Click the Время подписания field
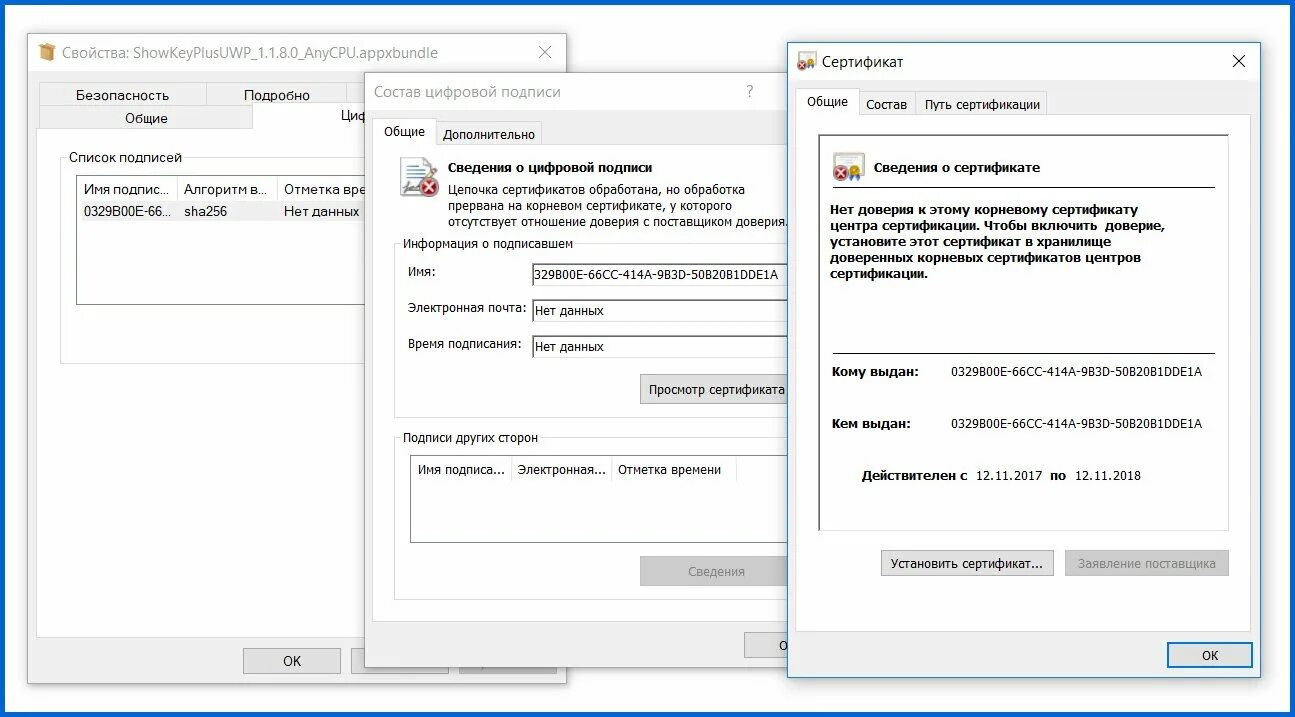This screenshot has width=1295, height=717. (660, 347)
